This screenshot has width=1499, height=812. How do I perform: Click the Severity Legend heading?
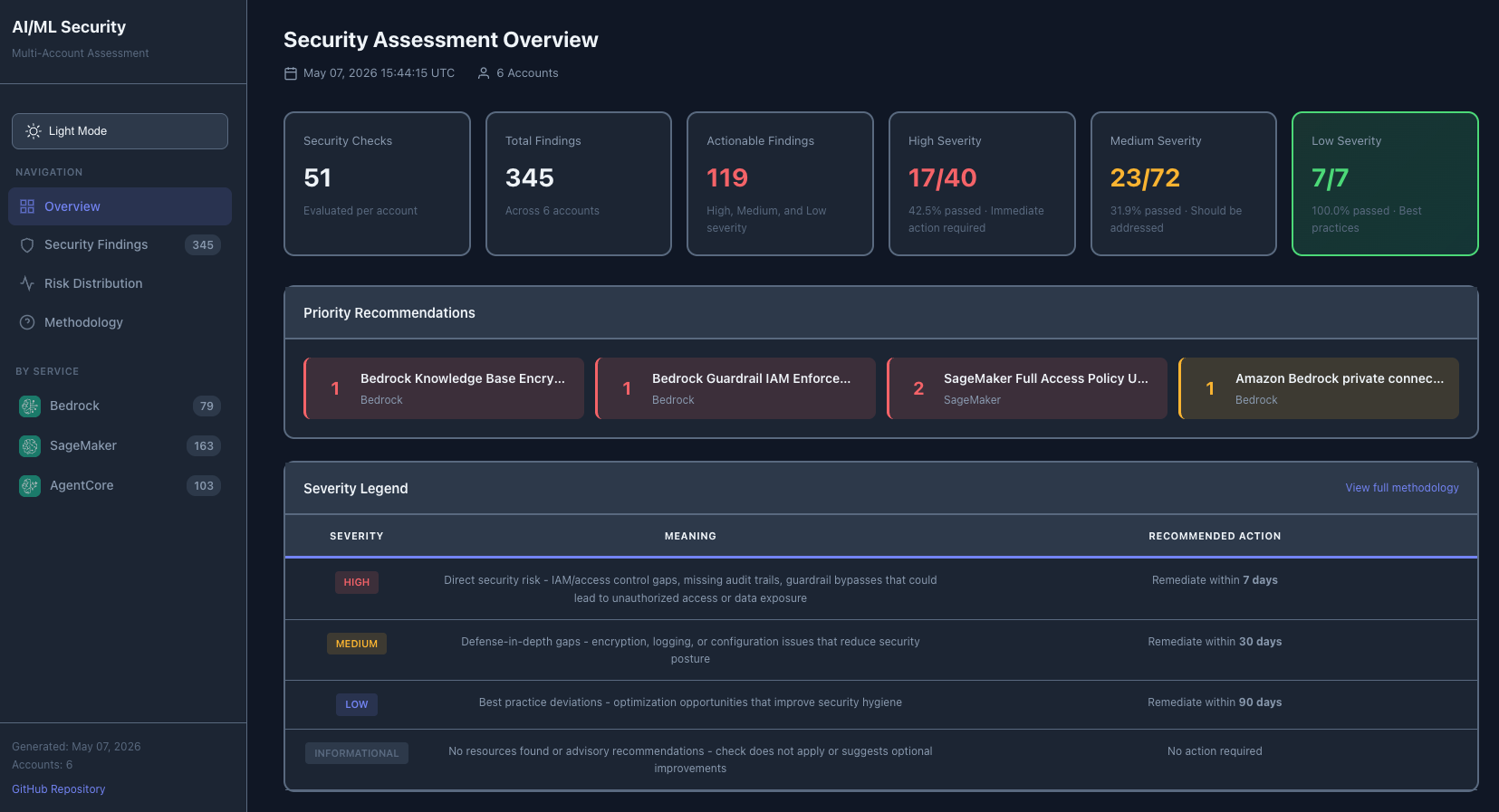click(356, 489)
